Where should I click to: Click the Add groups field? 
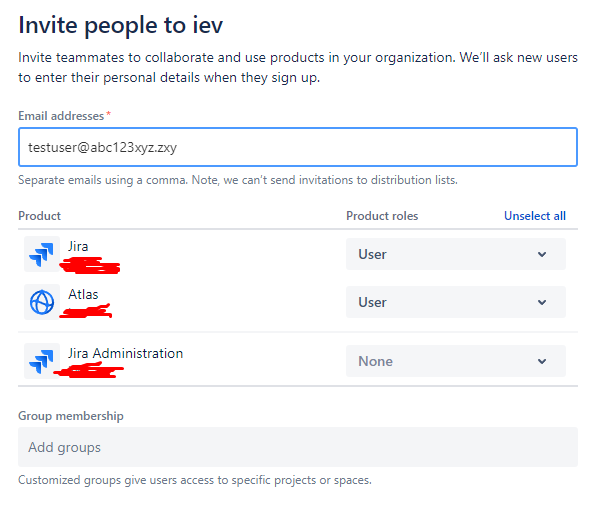(298, 447)
